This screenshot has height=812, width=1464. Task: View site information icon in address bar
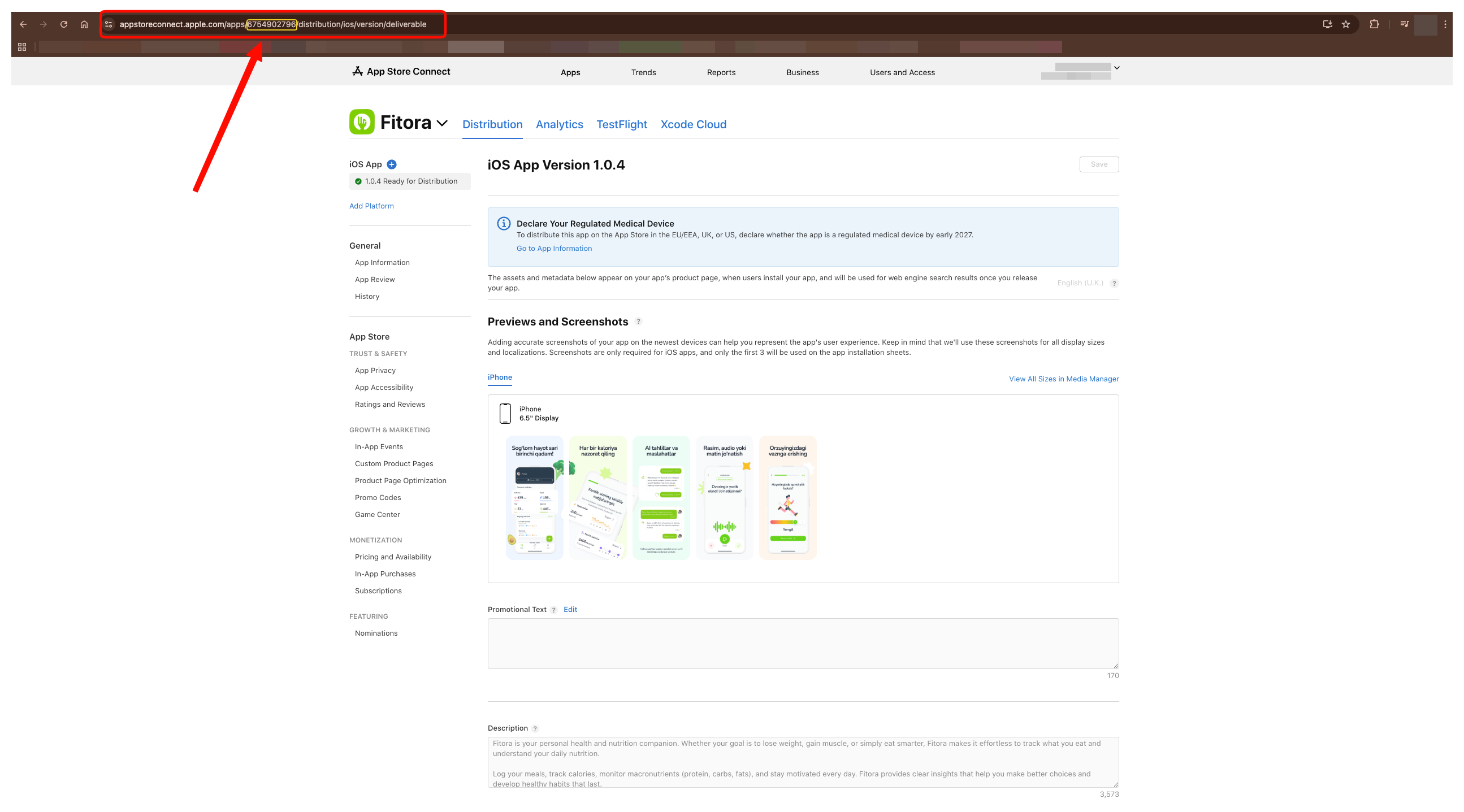109,24
